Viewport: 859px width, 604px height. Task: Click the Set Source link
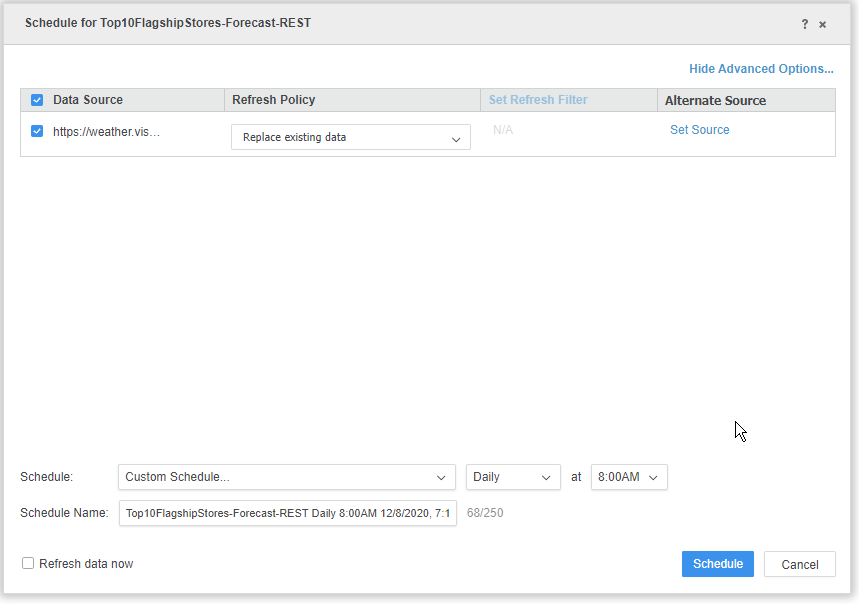tap(700, 130)
